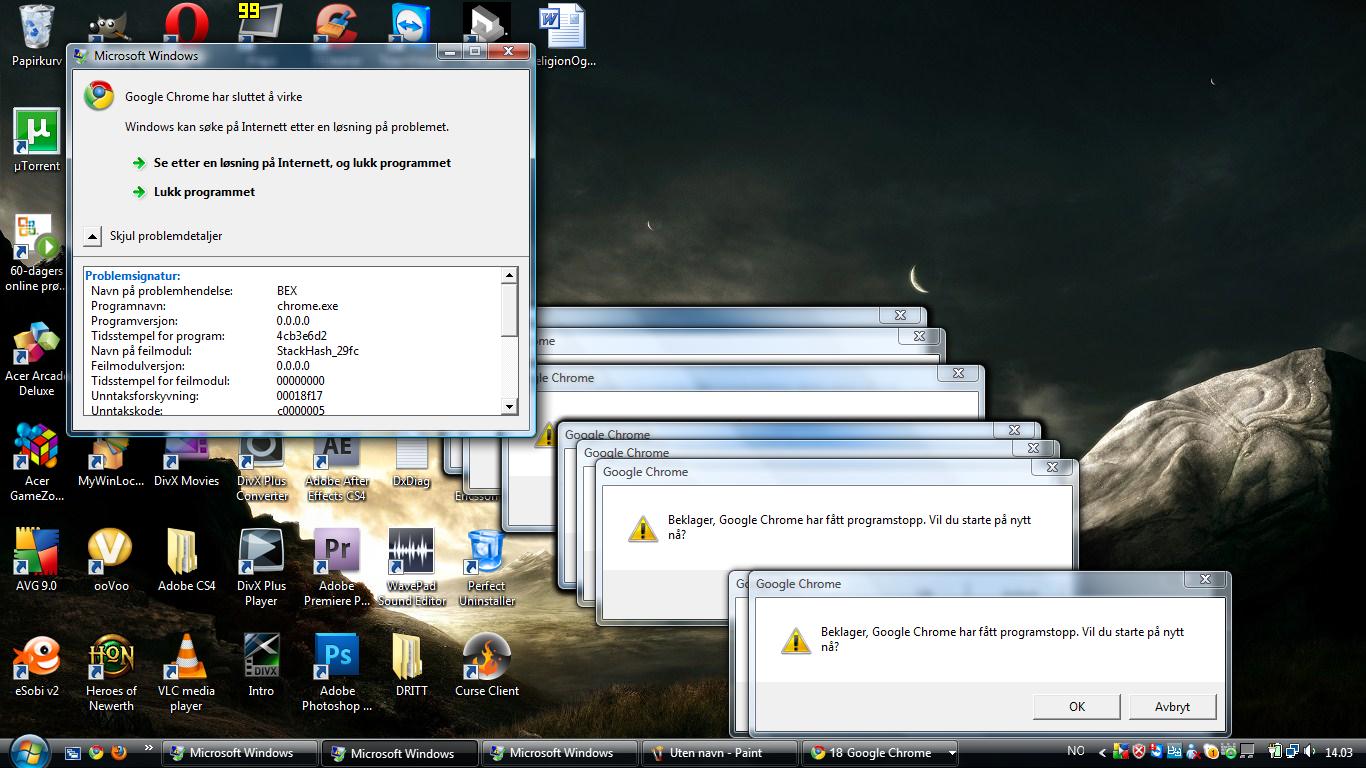Select the 'StackHash_29fc' value
The image size is (1366, 768).
[x=318, y=351]
